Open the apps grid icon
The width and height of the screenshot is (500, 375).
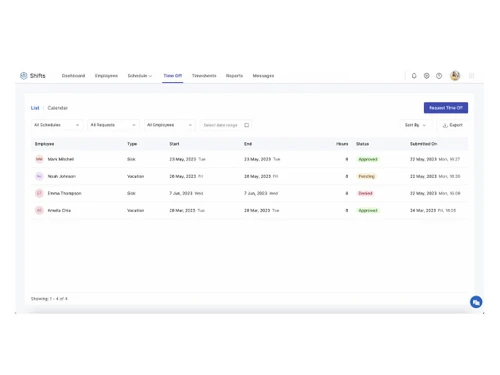coord(471,76)
